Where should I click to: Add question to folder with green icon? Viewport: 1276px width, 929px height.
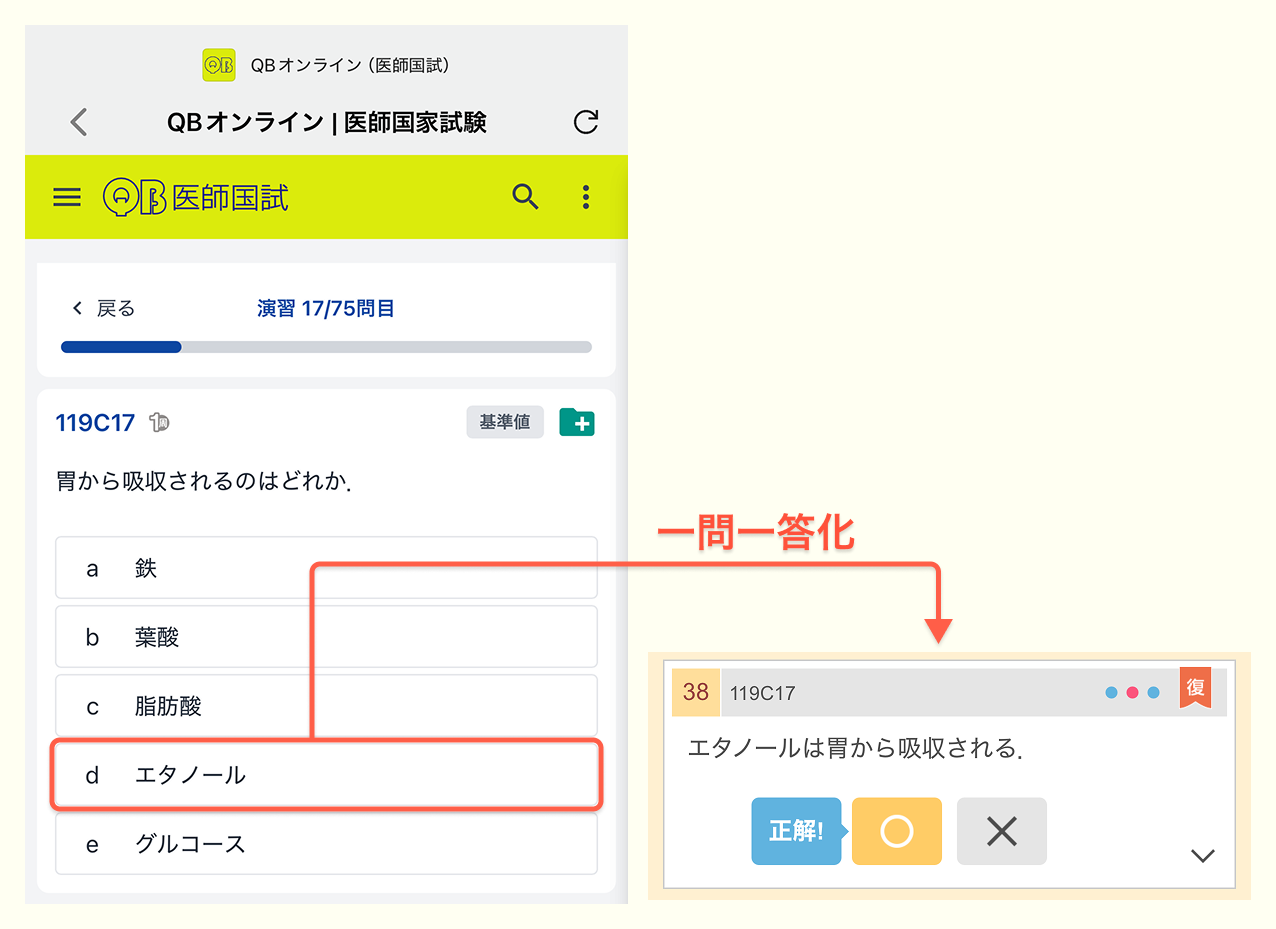point(577,423)
